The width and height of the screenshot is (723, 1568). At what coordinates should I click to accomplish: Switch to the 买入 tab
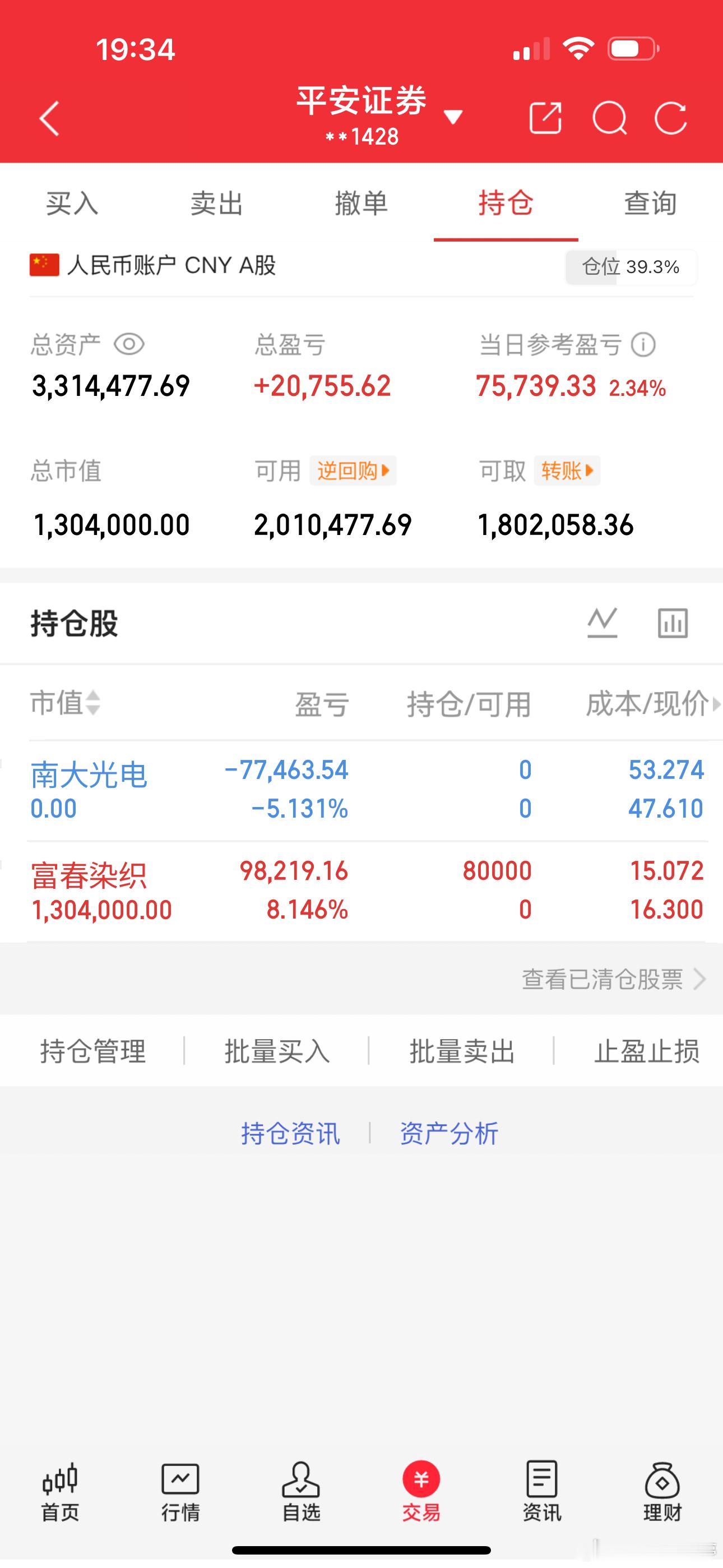tap(72, 202)
